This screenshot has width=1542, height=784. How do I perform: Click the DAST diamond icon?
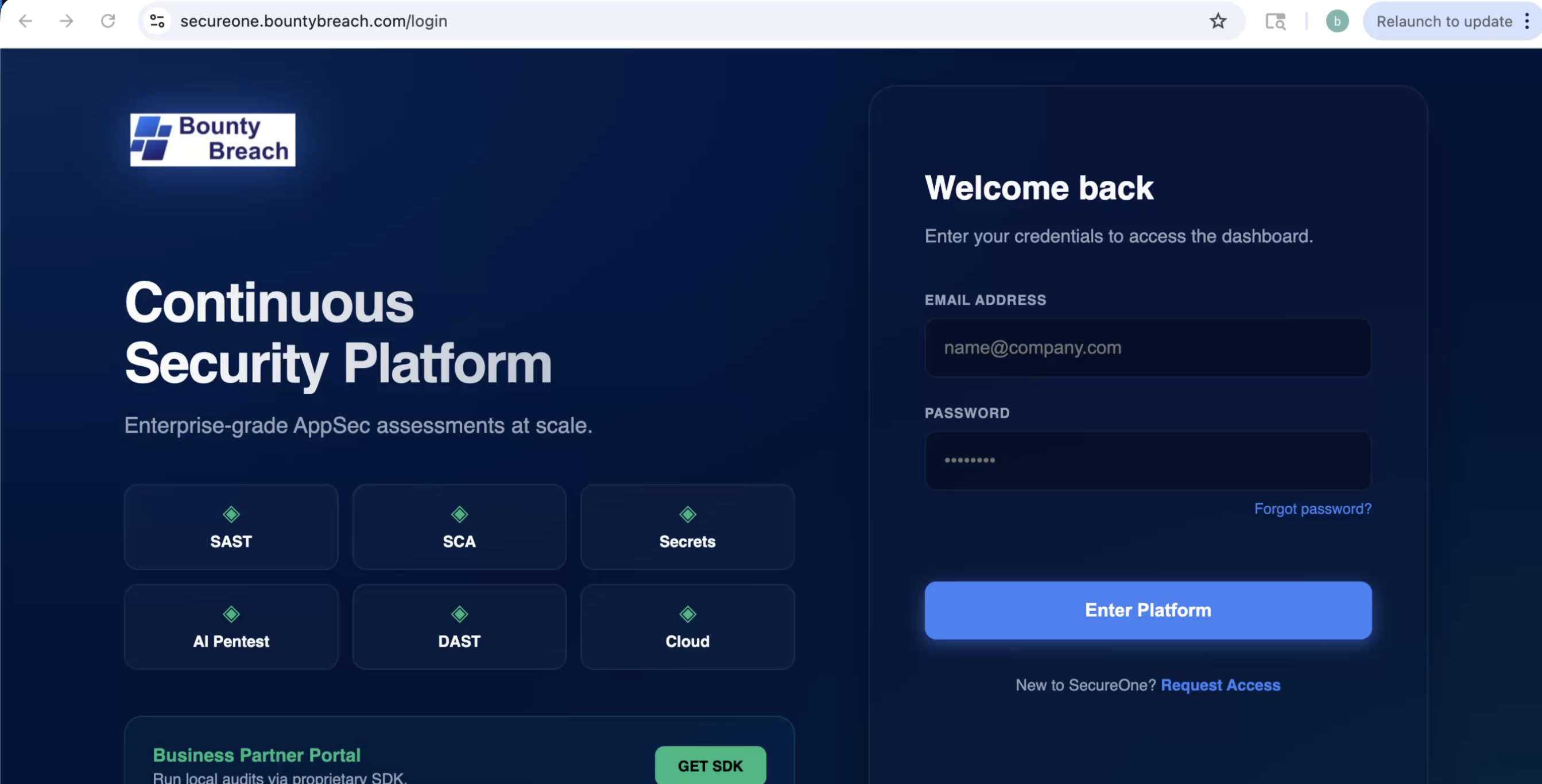(459, 614)
